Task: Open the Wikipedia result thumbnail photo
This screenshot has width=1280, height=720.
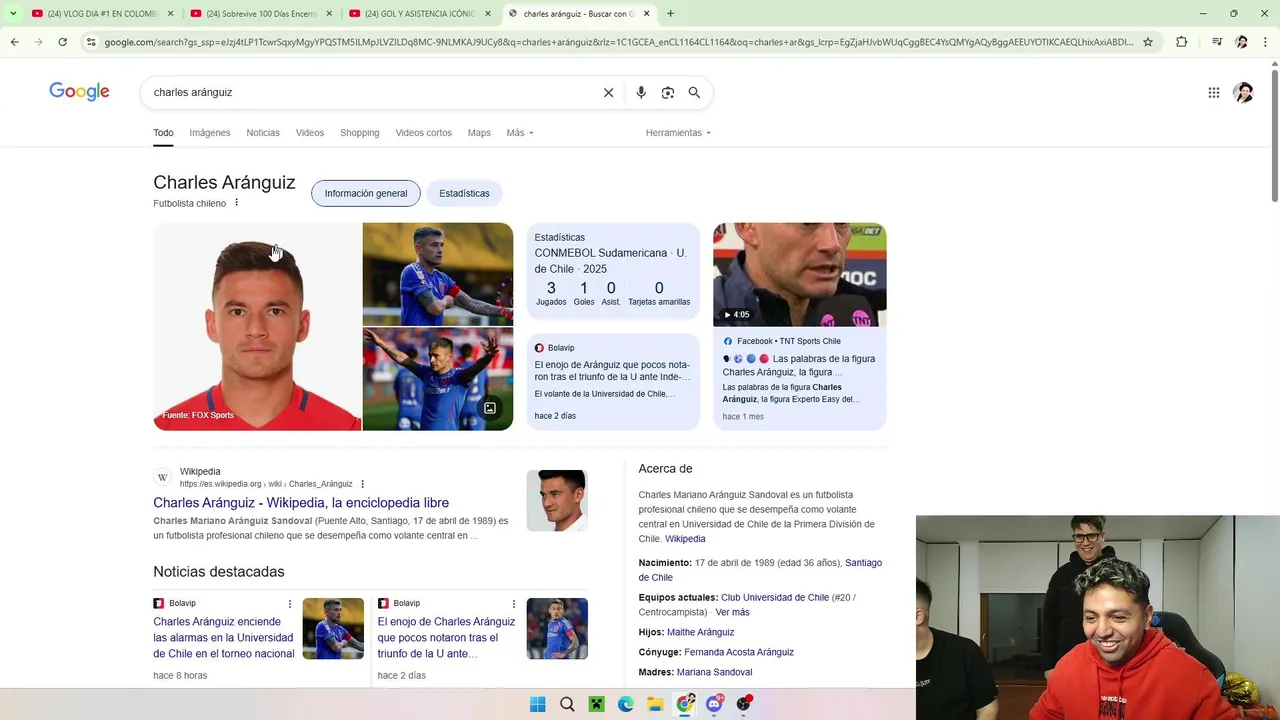Action: pyautogui.click(x=557, y=500)
